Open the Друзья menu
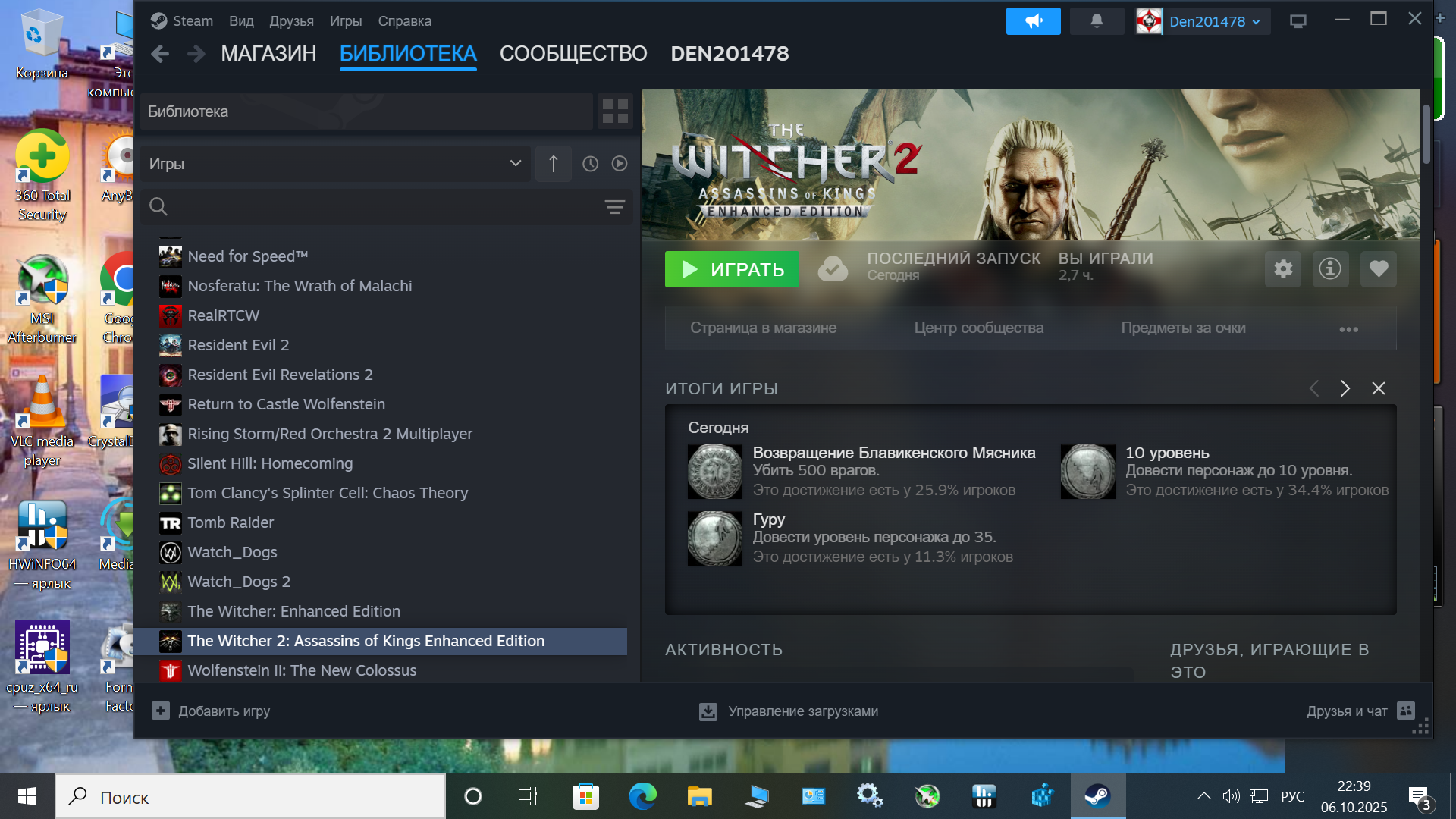Image resolution: width=1456 pixels, height=819 pixels. tap(291, 21)
